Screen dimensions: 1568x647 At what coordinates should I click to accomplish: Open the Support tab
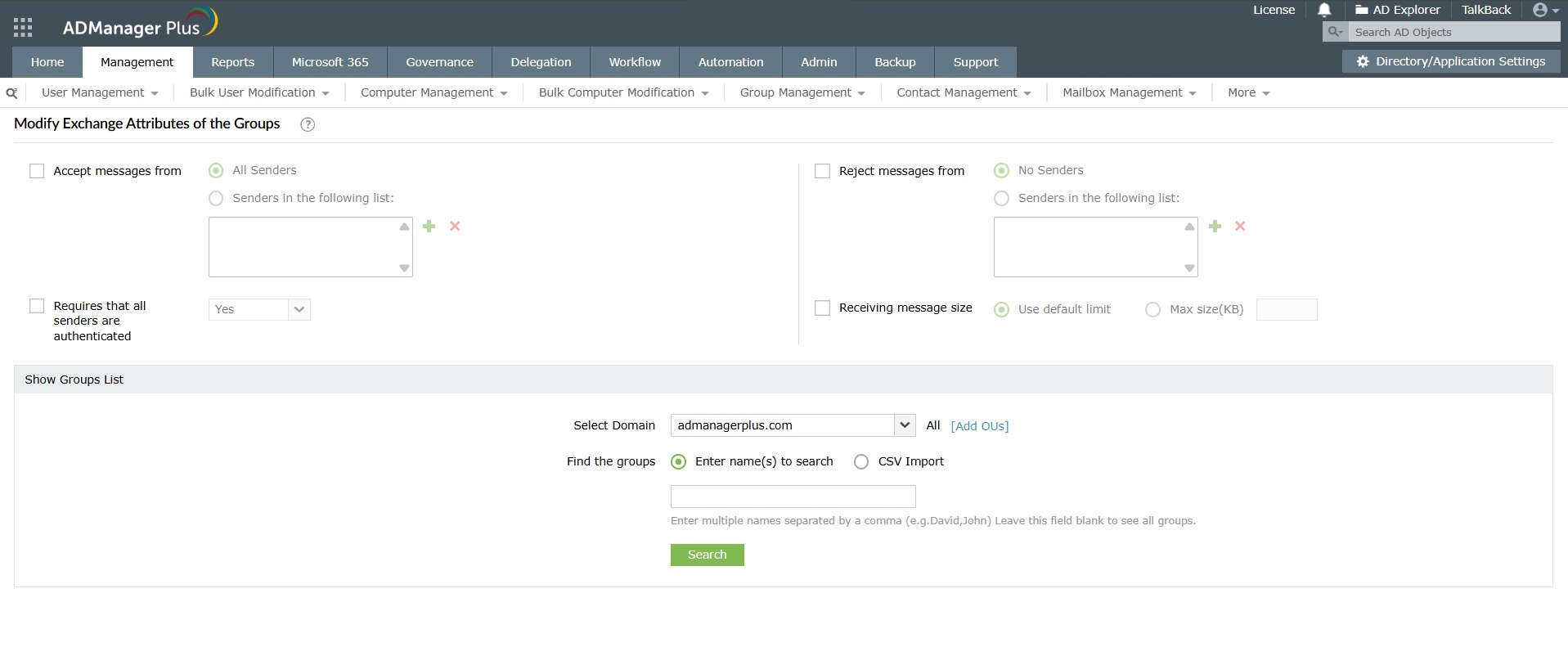[976, 62]
